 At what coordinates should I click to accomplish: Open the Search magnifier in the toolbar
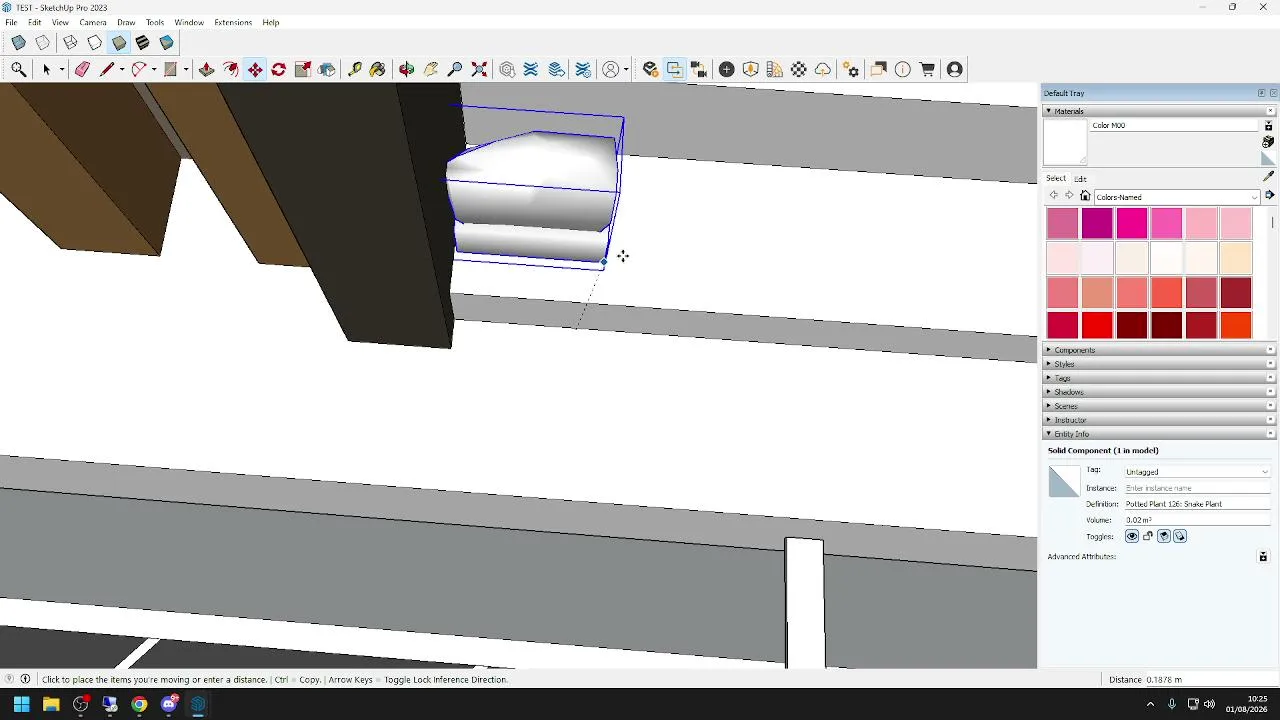[x=19, y=69]
